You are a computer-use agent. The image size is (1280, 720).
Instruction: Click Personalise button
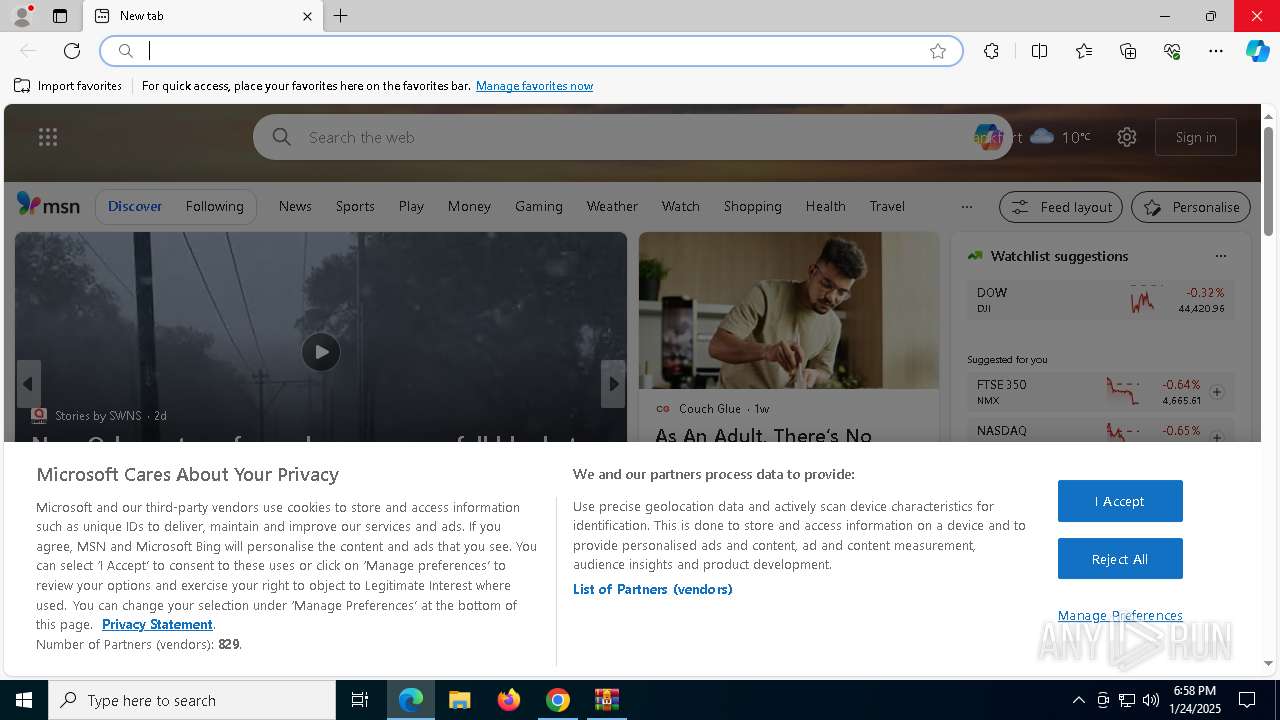1191,207
